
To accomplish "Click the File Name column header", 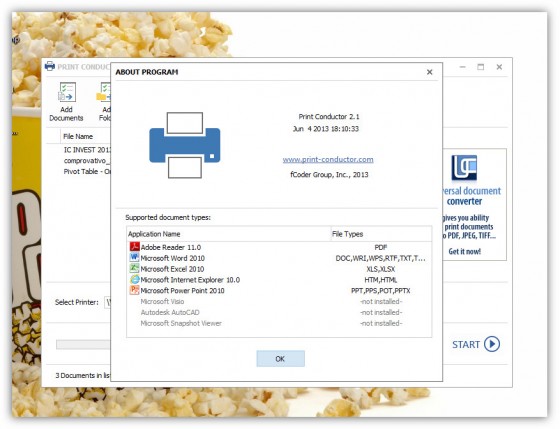I will click(x=78, y=136).
